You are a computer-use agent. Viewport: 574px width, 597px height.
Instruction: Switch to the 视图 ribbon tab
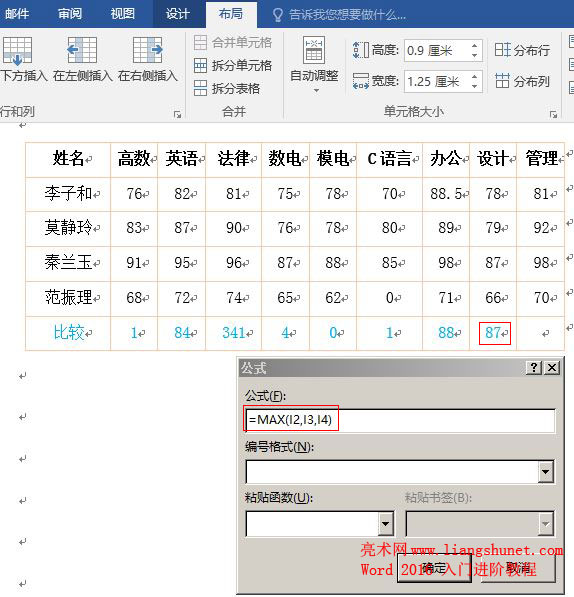tap(123, 14)
